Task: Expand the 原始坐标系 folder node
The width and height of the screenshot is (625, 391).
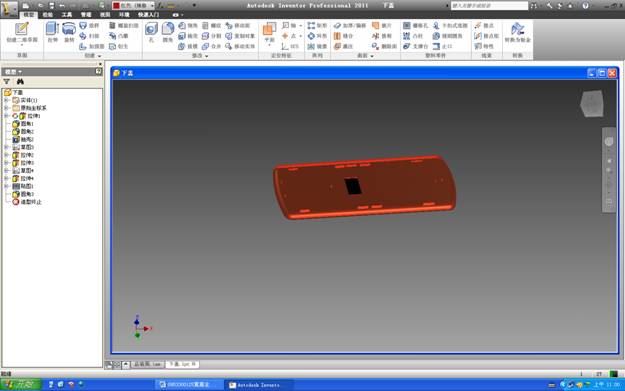Action: point(6,108)
